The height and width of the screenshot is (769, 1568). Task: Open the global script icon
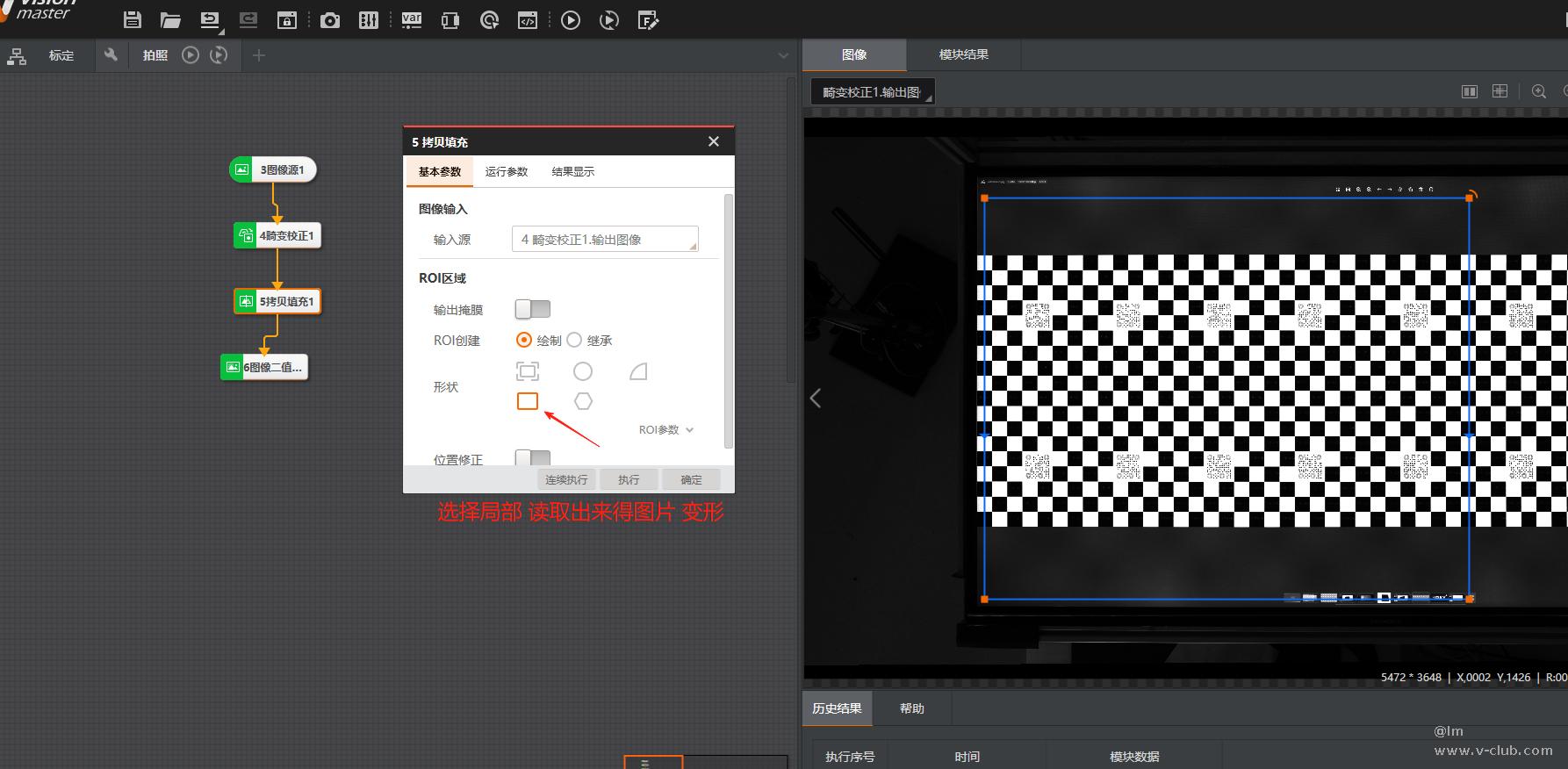click(528, 20)
